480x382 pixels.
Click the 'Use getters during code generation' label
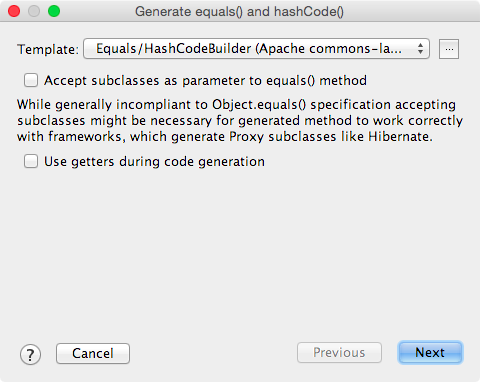154,162
